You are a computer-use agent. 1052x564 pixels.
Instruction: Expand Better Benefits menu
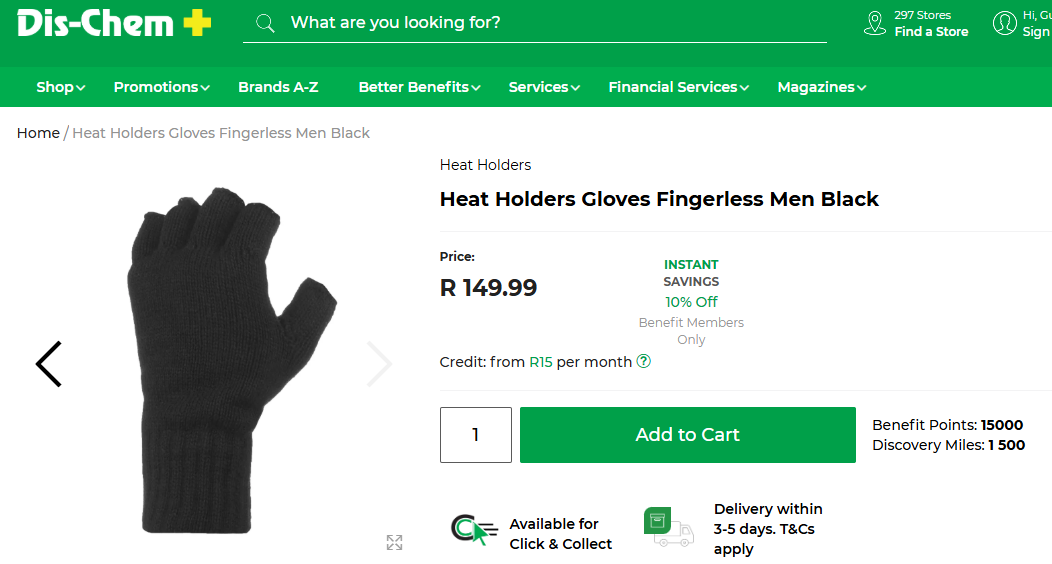click(x=419, y=87)
